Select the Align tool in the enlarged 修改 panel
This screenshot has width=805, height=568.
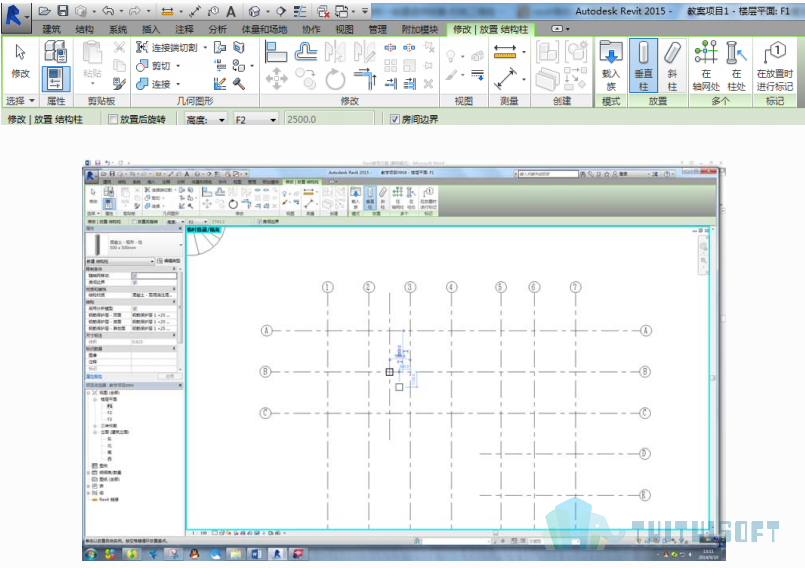coord(276,51)
